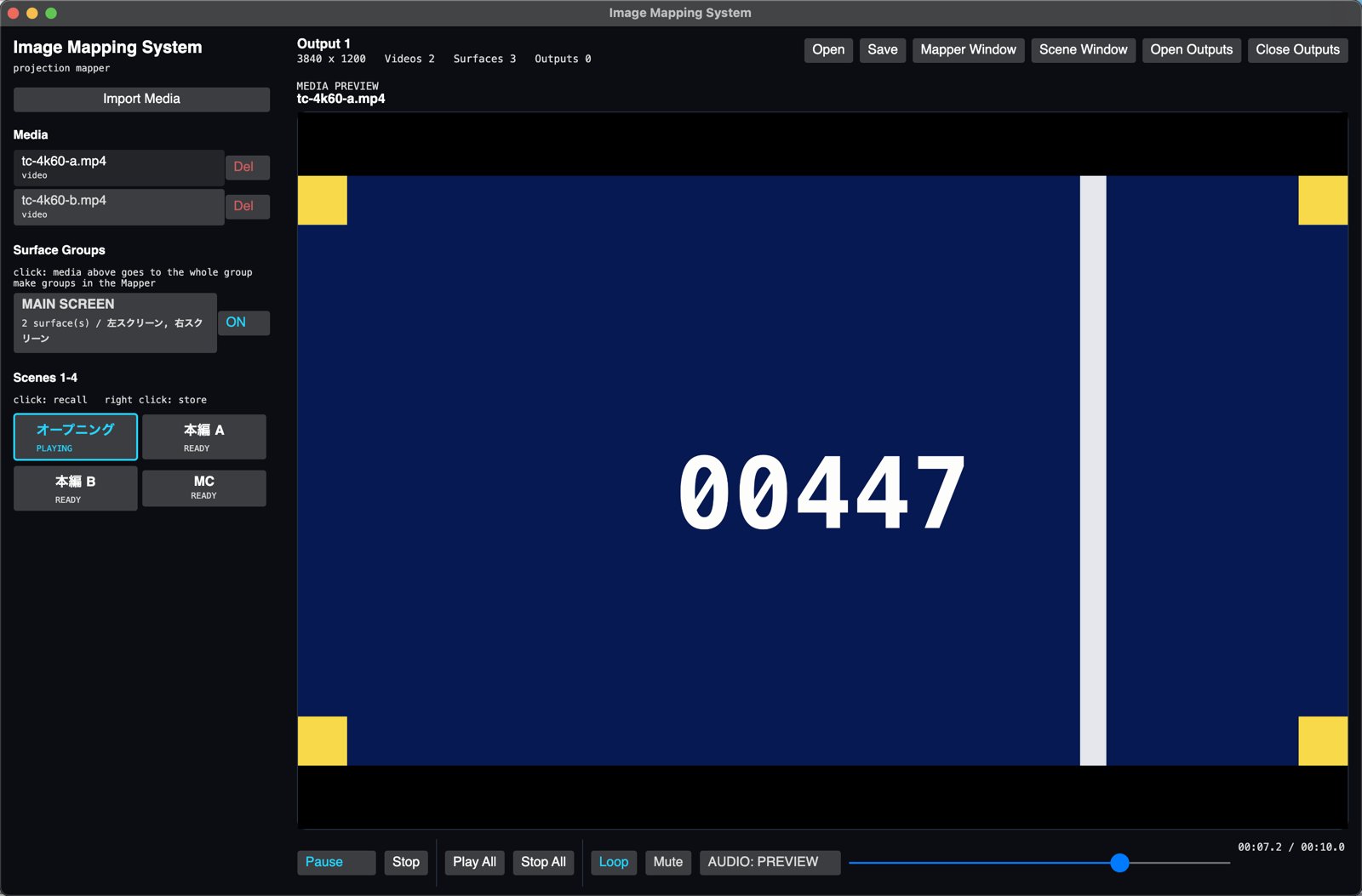The image size is (1362, 896).
Task: Open a project with the Open button
Action: tap(828, 50)
